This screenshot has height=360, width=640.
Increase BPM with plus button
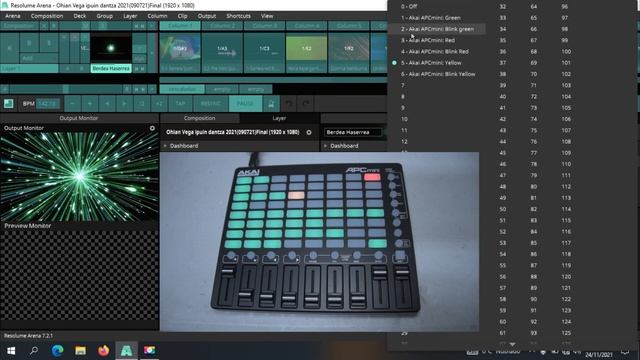click(x=90, y=104)
